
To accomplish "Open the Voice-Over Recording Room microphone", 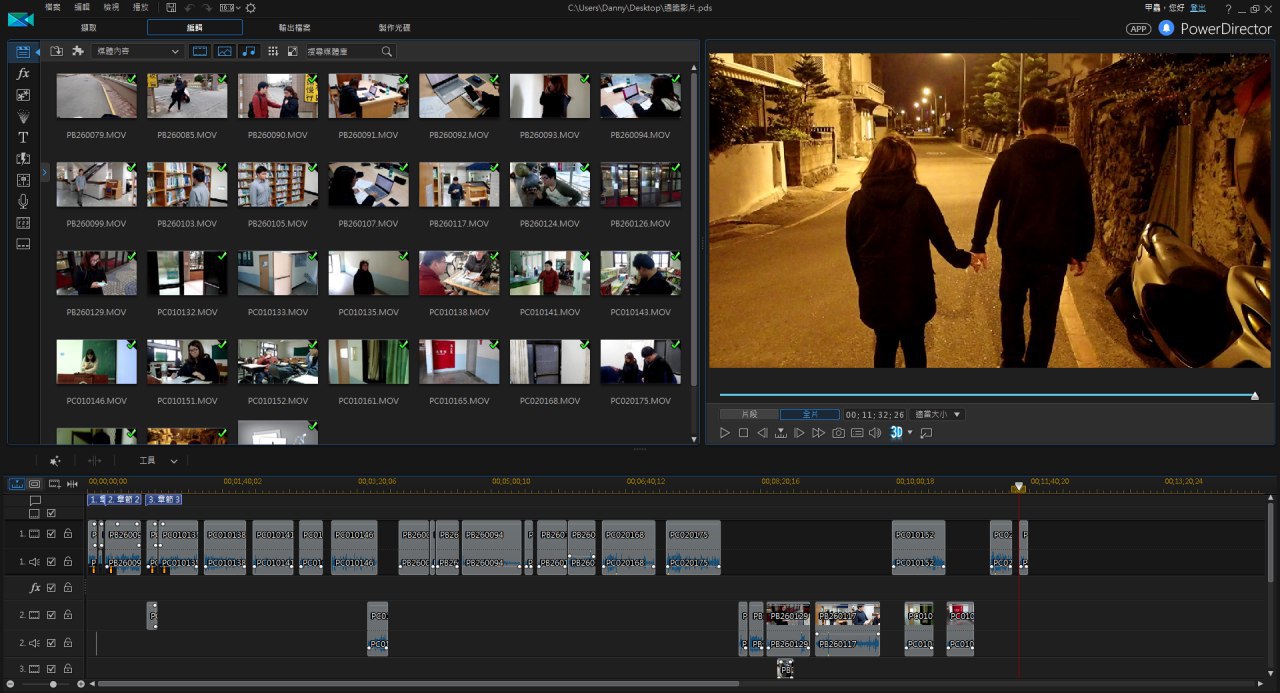I will (23, 201).
